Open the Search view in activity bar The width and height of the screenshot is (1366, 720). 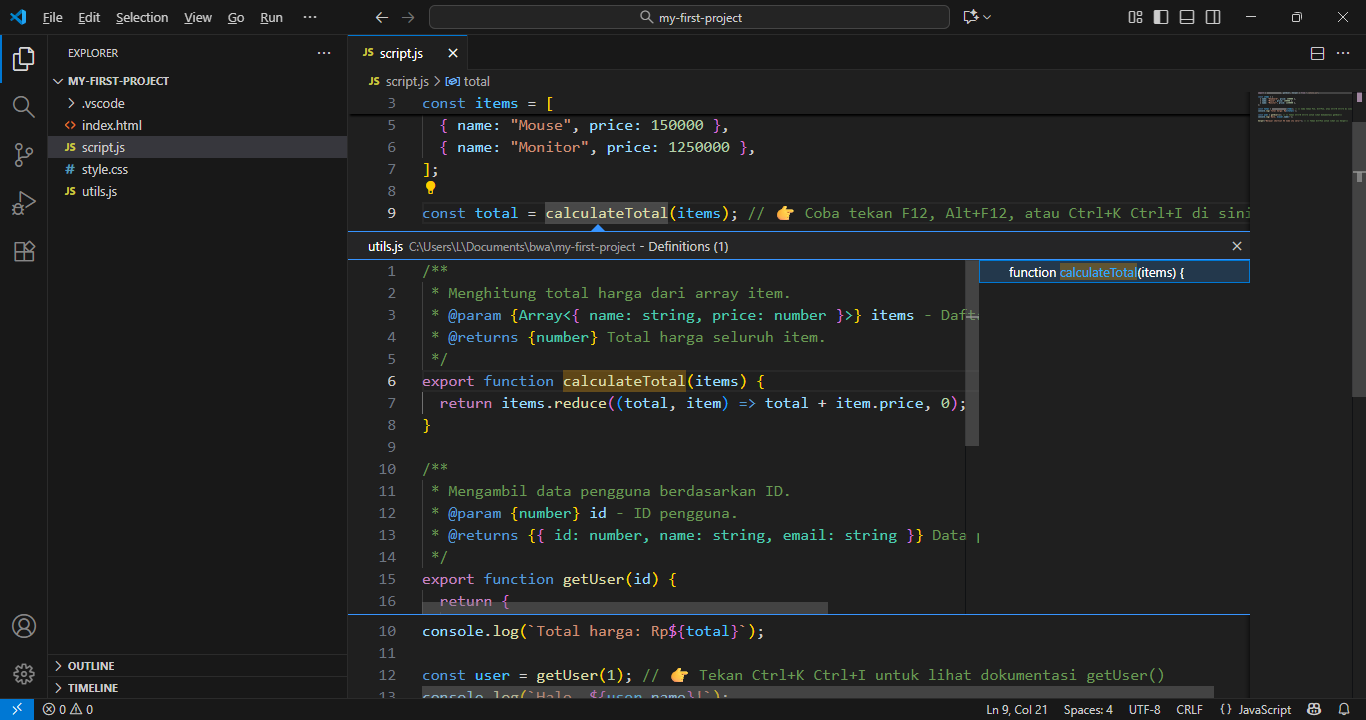click(x=24, y=107)
